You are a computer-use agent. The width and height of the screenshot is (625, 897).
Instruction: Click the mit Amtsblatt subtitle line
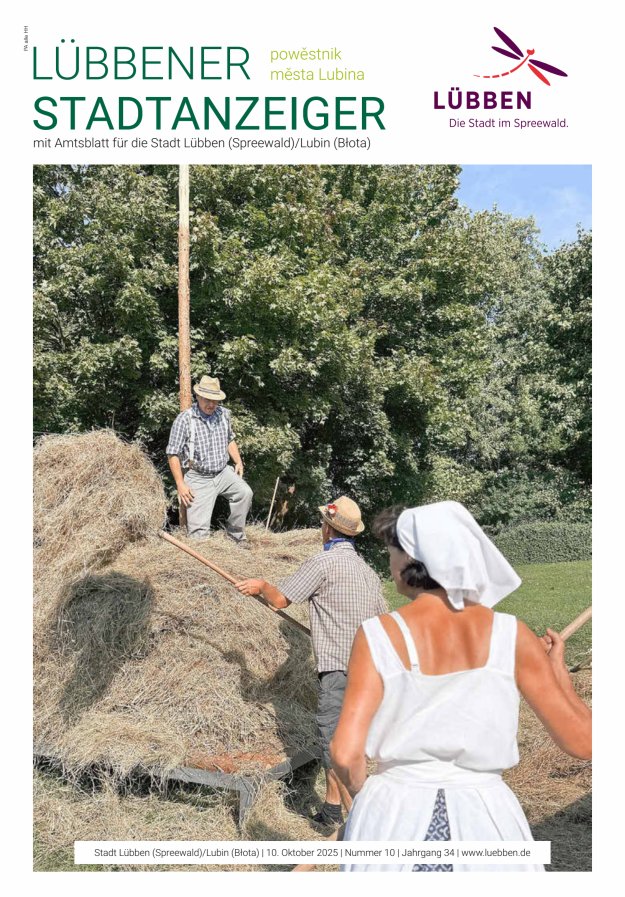pos(202,143)
